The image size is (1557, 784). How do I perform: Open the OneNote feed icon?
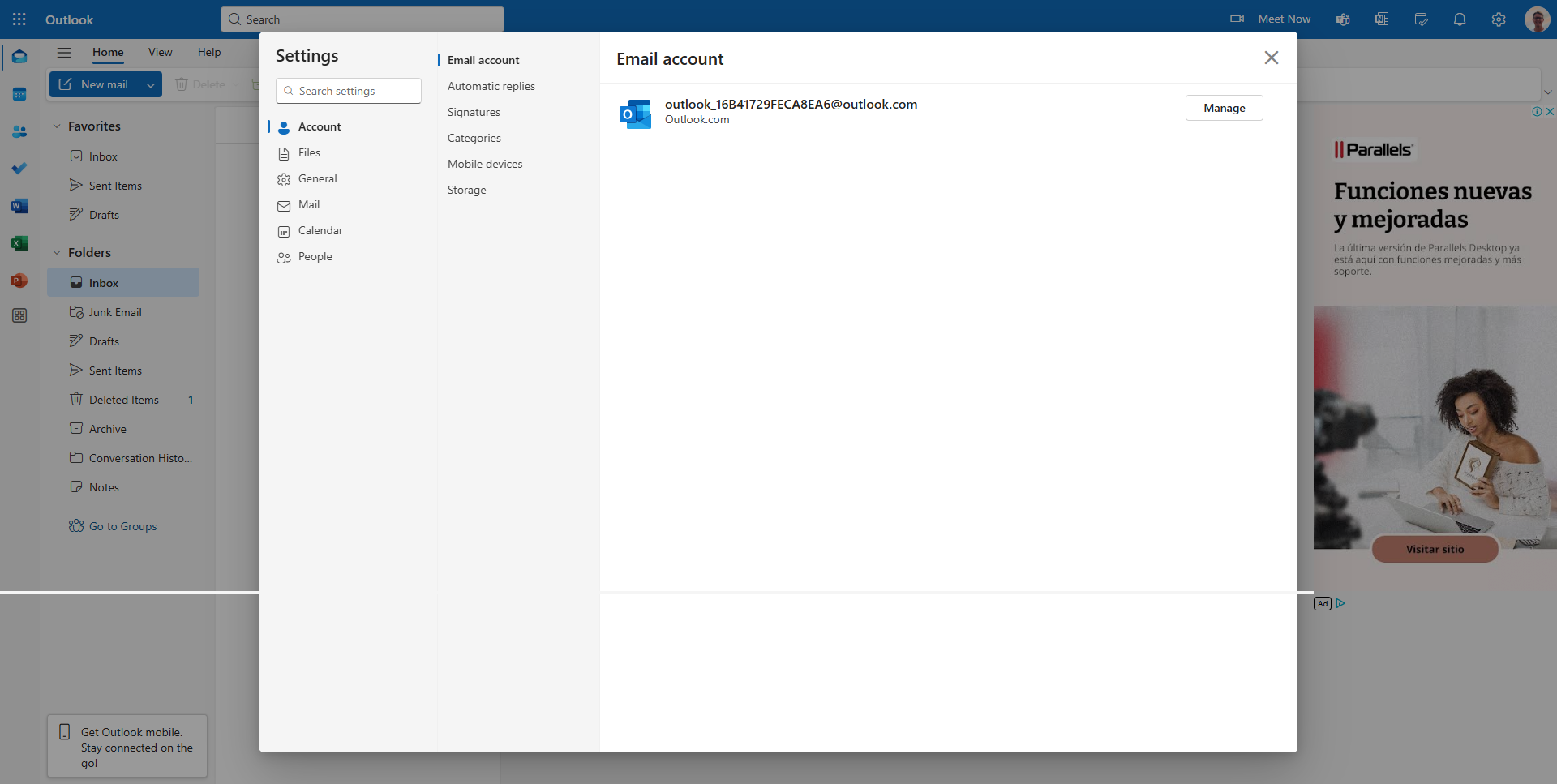[1382, 19]
